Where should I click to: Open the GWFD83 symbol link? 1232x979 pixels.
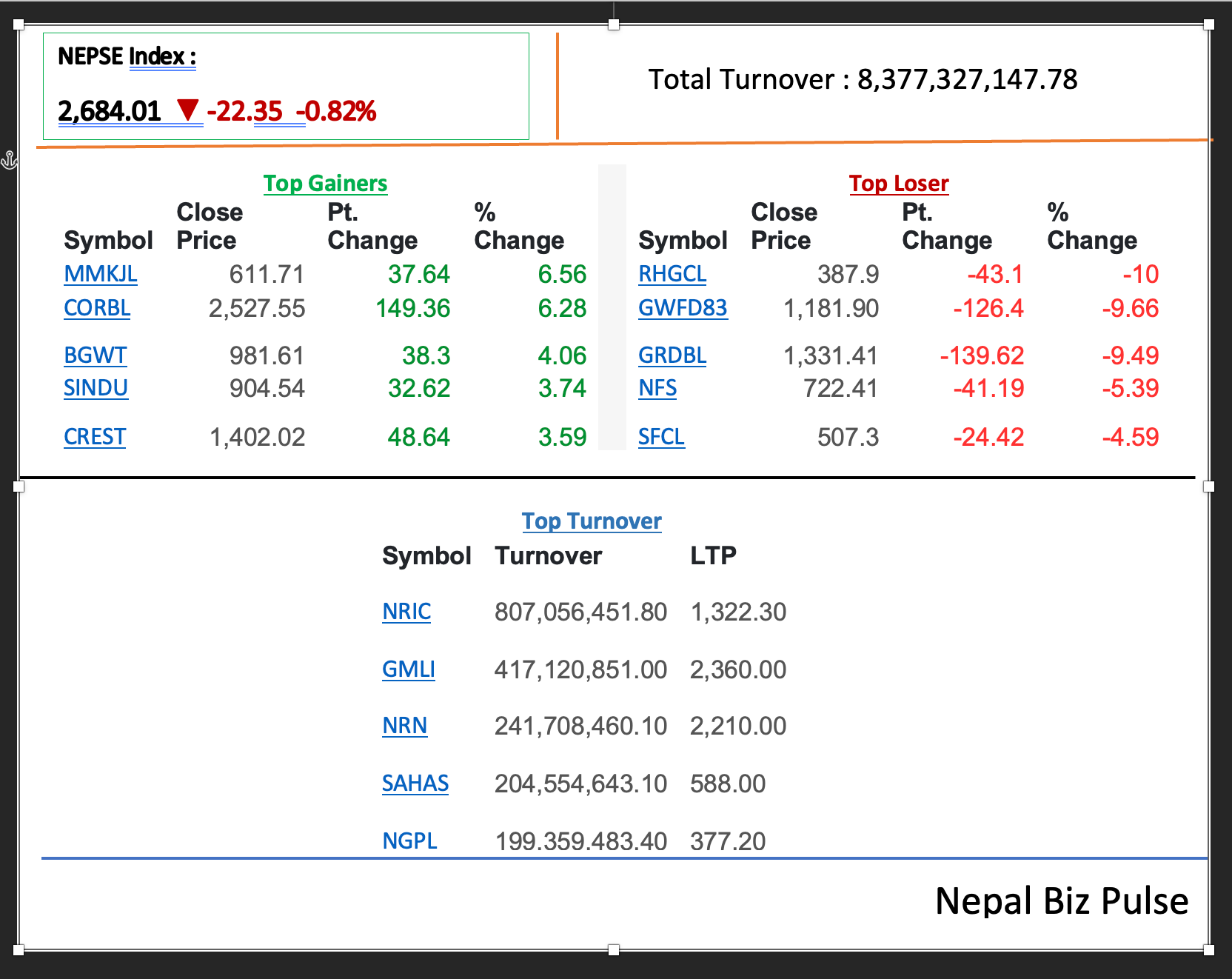[683, 308]
